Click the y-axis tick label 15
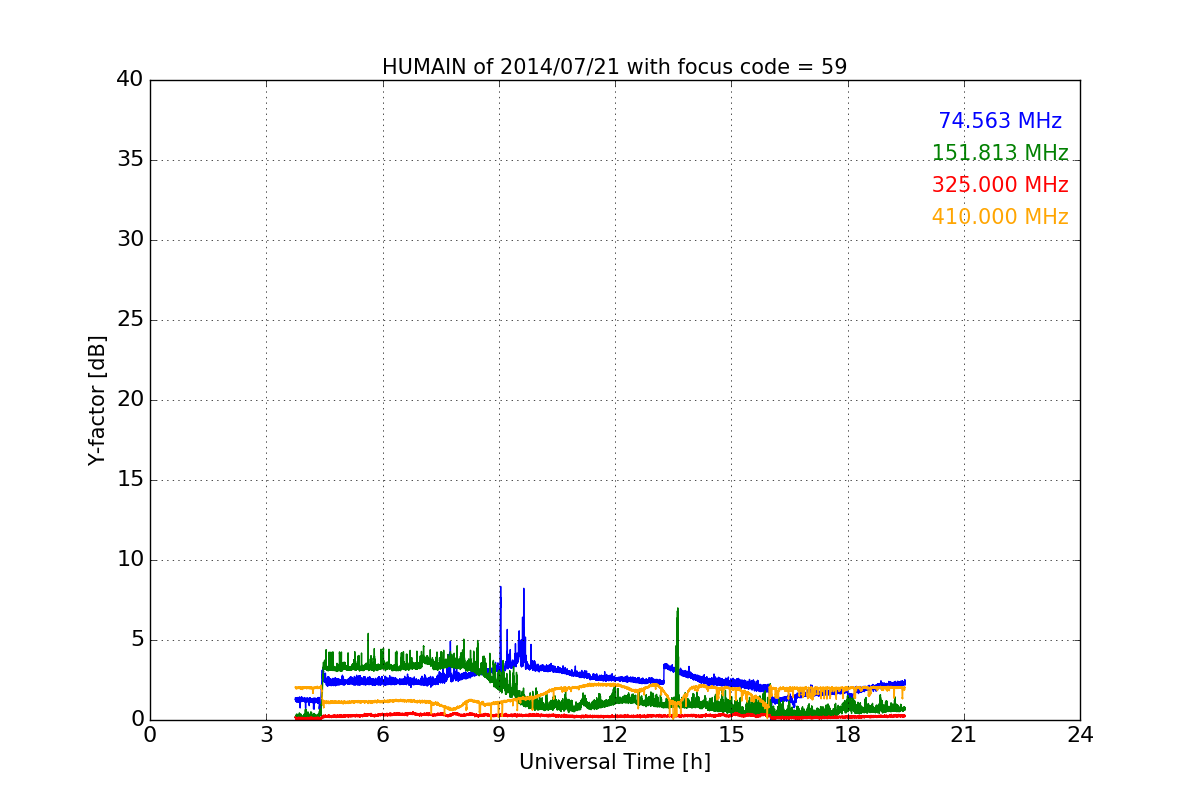This screenshot has height=800, width=1200. click(x=130, y=480)
